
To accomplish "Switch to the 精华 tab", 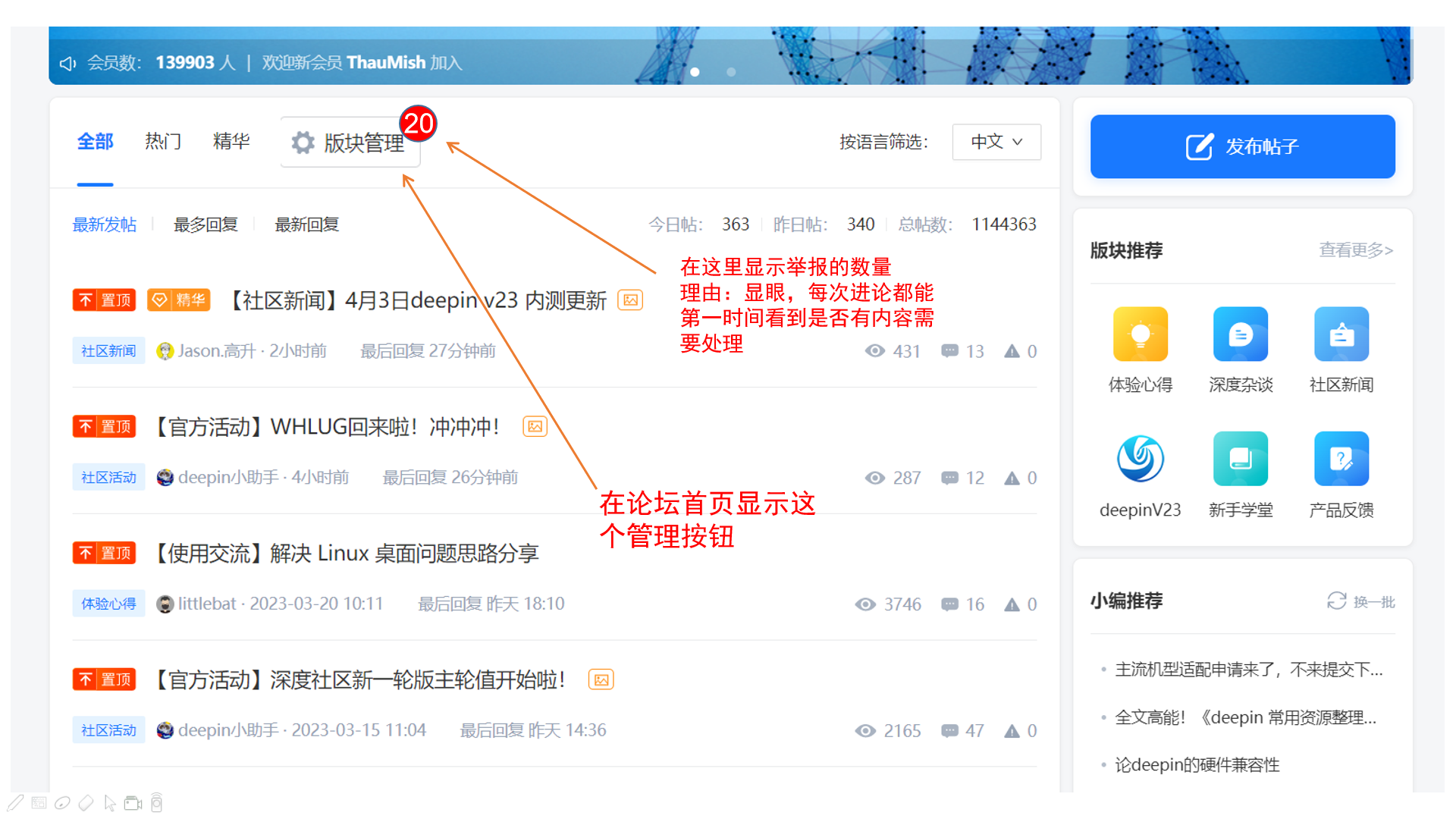I will 231,142.
